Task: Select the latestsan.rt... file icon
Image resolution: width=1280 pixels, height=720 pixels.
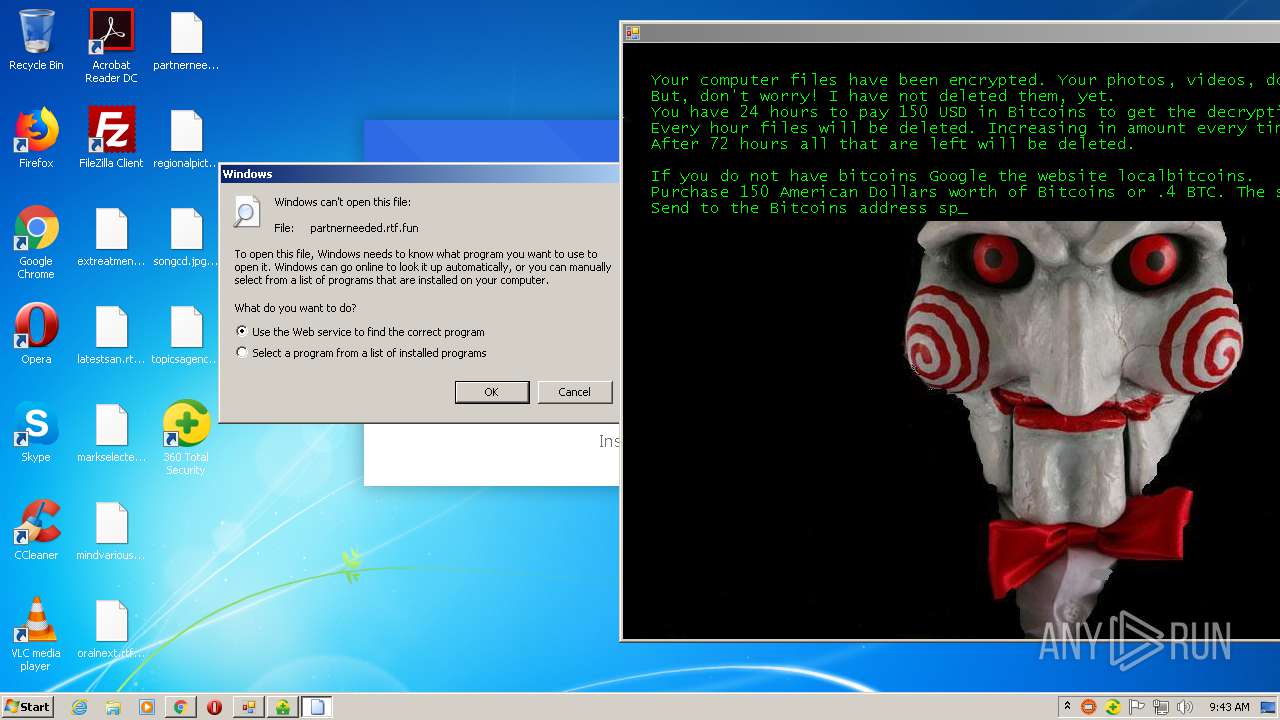Action: 111,334
